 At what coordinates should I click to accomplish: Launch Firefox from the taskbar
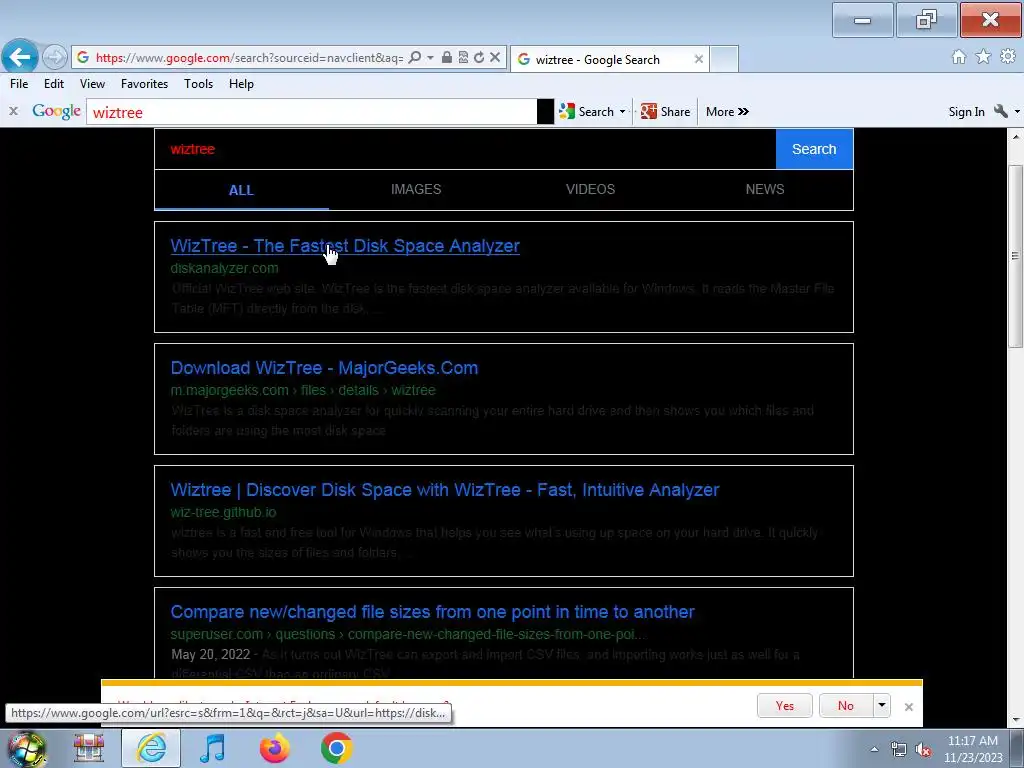[x=274, y=748]
